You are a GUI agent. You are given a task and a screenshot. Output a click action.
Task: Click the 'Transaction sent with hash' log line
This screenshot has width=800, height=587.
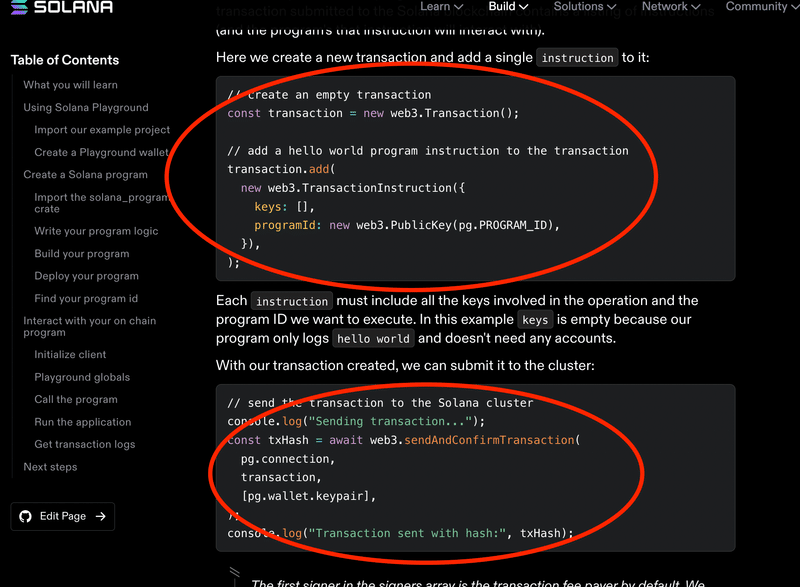tap(401, 533)
